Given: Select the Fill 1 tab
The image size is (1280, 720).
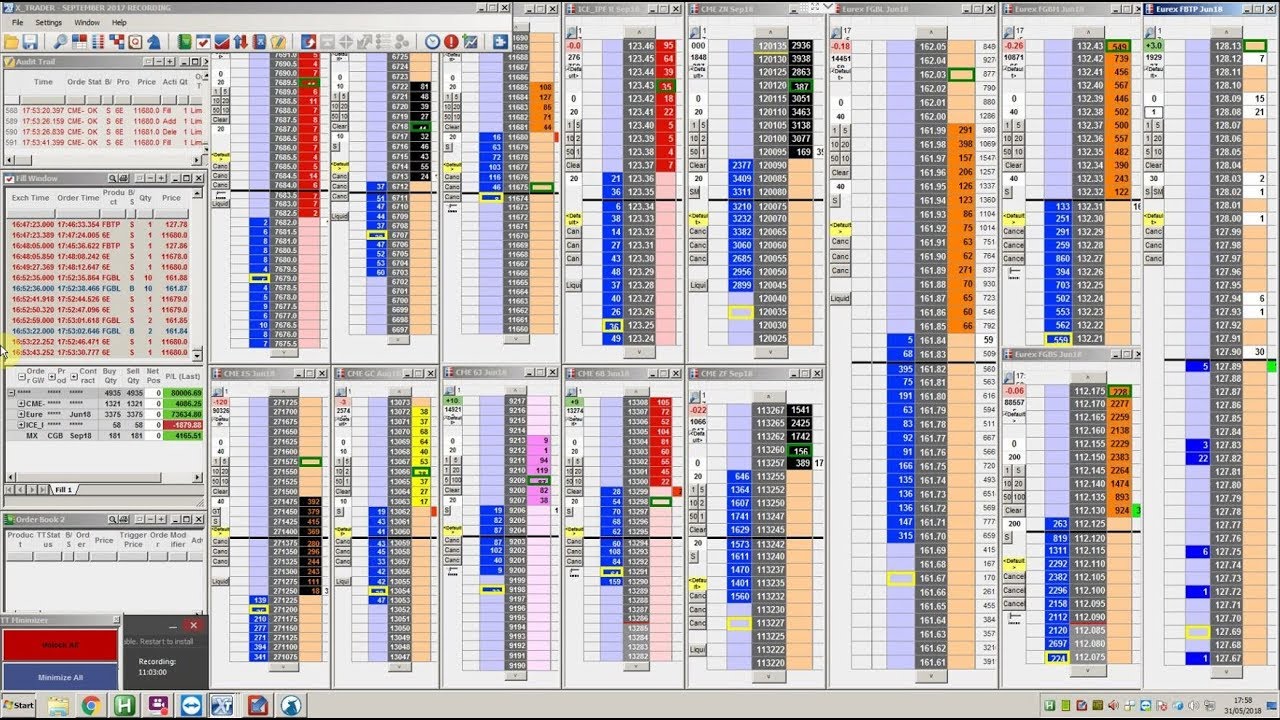Looking at the screenshot, I should [x=64, y=490].
